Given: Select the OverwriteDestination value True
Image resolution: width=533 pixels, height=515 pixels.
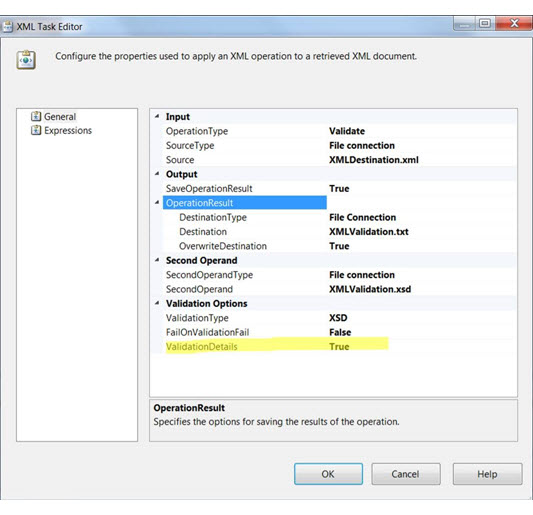Looking at the screenshot, I should [x=339, y=246].
